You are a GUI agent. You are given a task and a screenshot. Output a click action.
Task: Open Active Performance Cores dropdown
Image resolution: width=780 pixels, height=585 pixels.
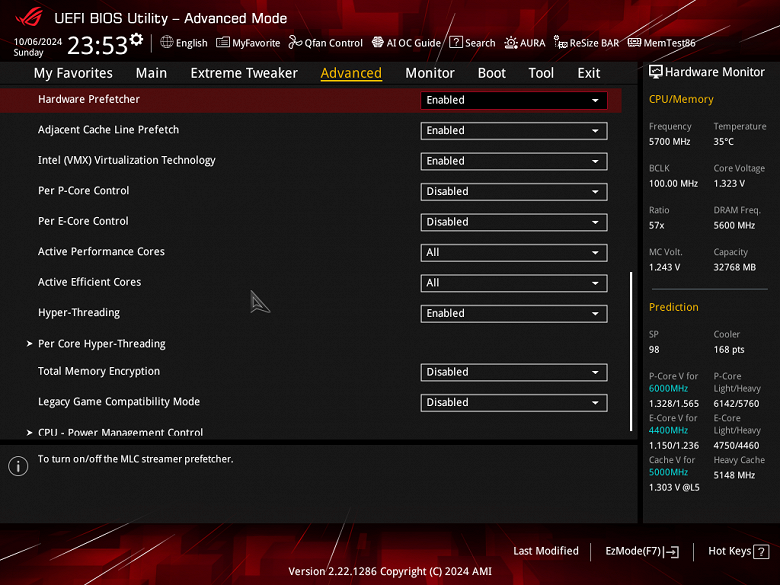(514, 253)
